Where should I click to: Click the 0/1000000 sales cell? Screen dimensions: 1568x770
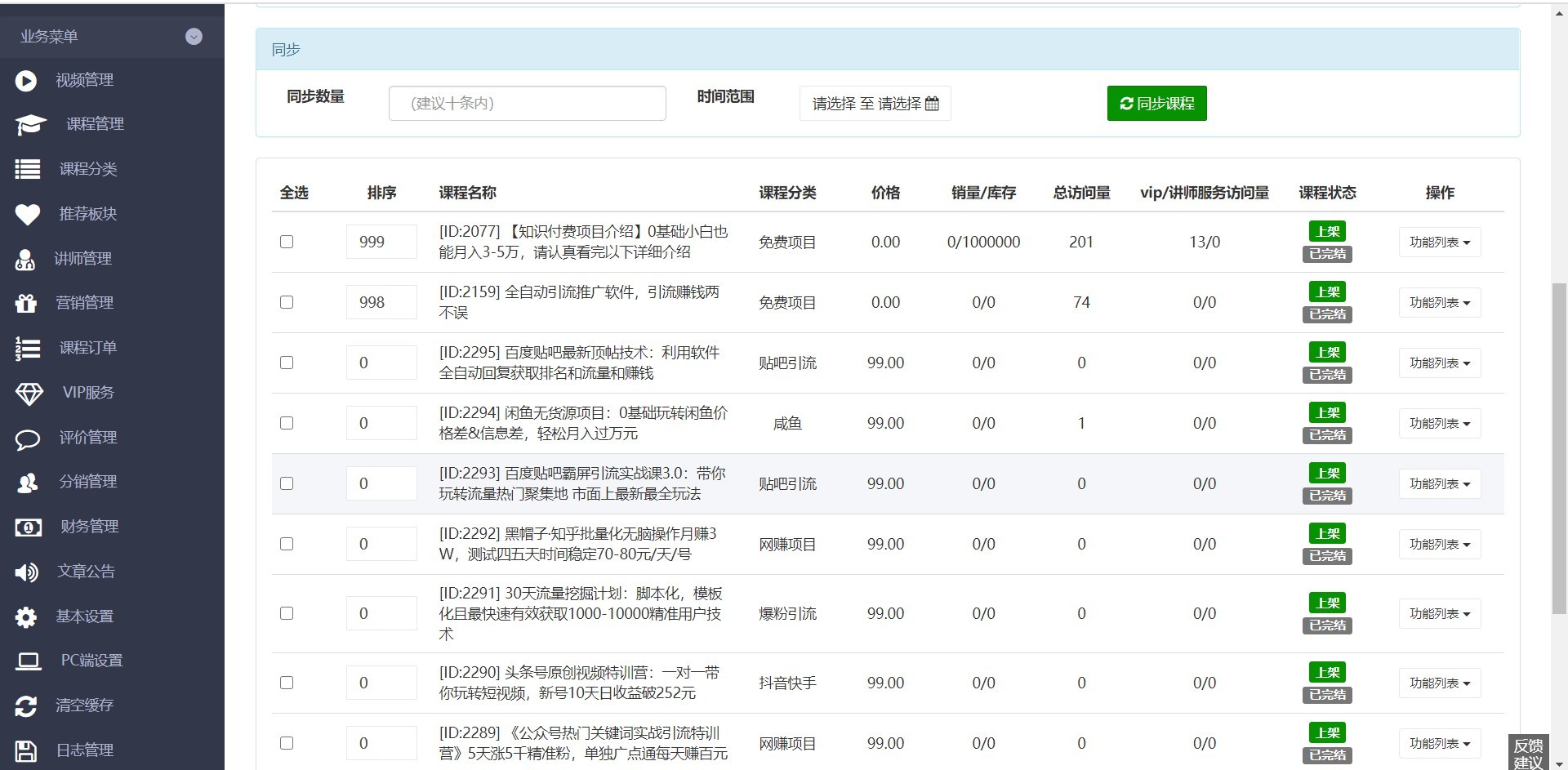[983, 243]
